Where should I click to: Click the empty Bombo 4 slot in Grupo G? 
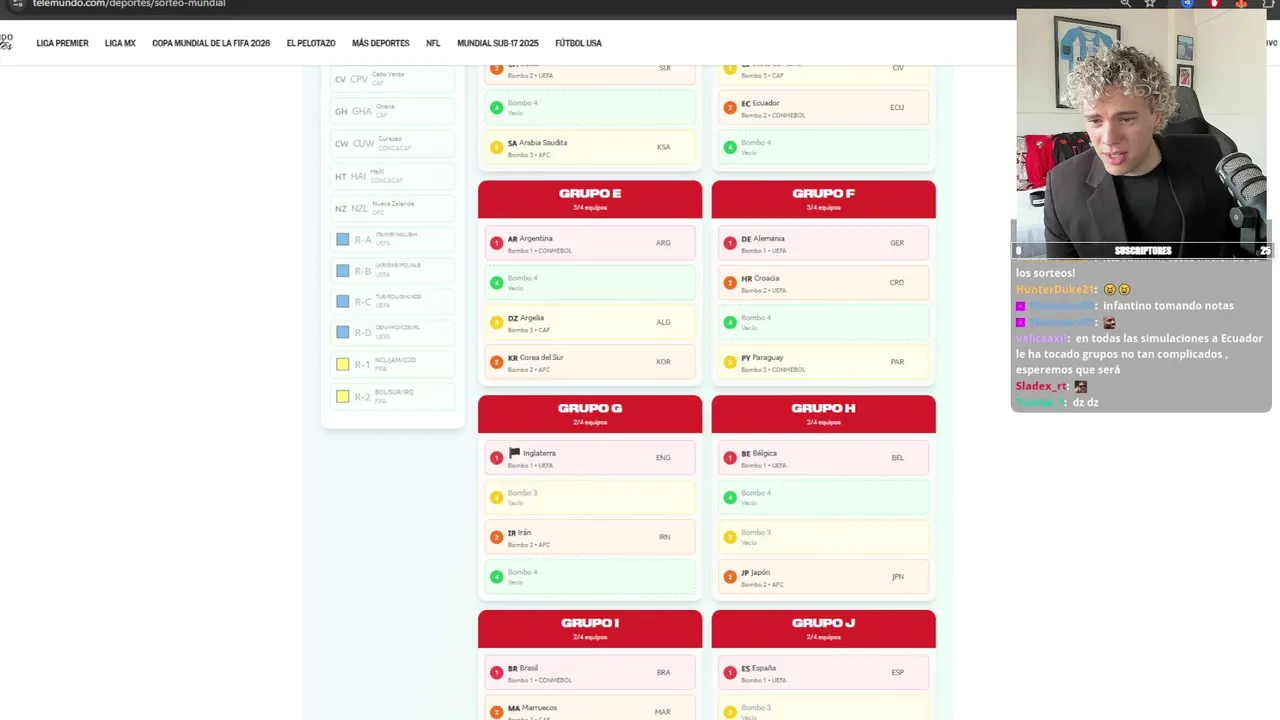(x=590, y=577)
